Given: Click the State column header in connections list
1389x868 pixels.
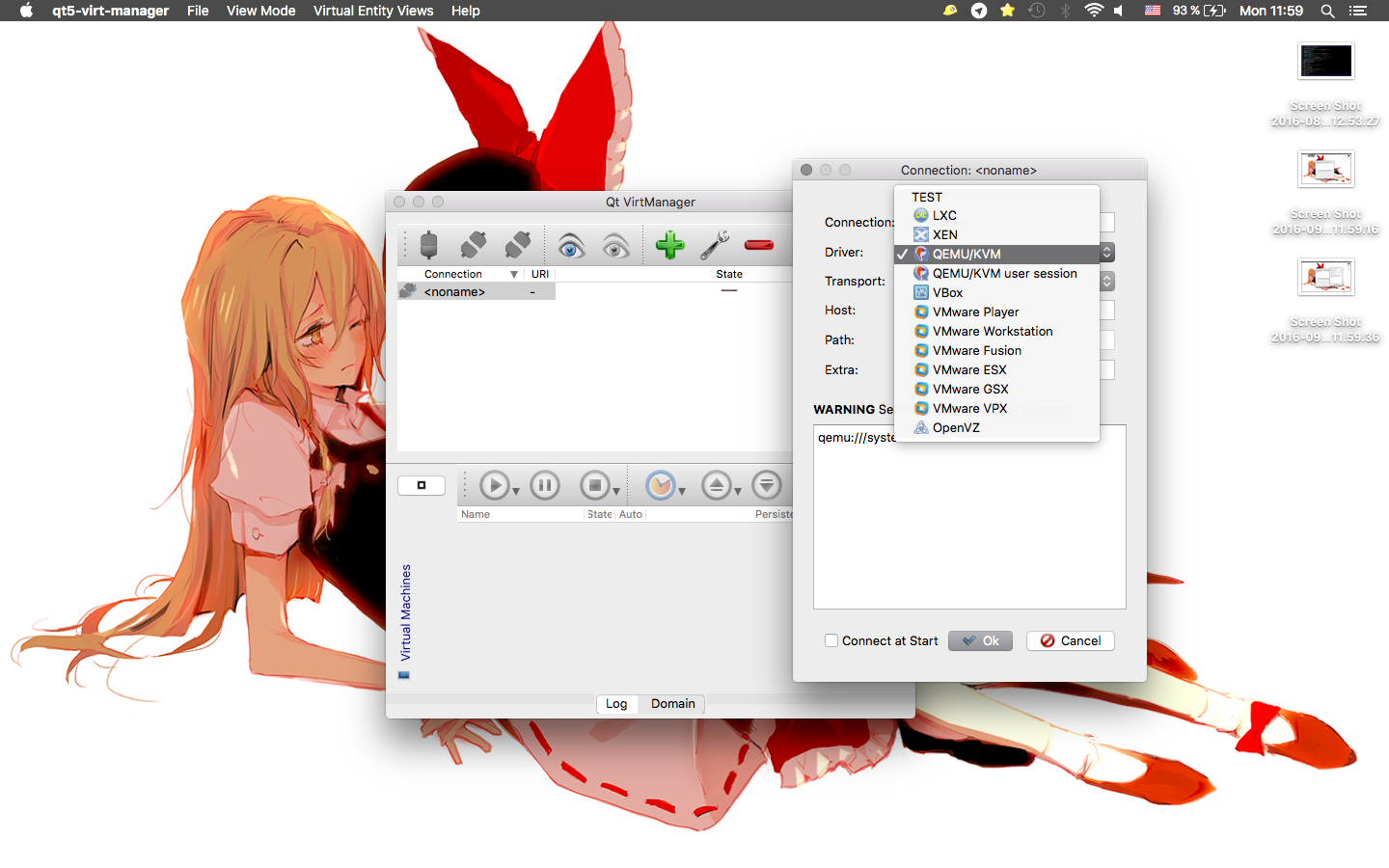Looking at the screenshot, I should (x=729, y=274).
